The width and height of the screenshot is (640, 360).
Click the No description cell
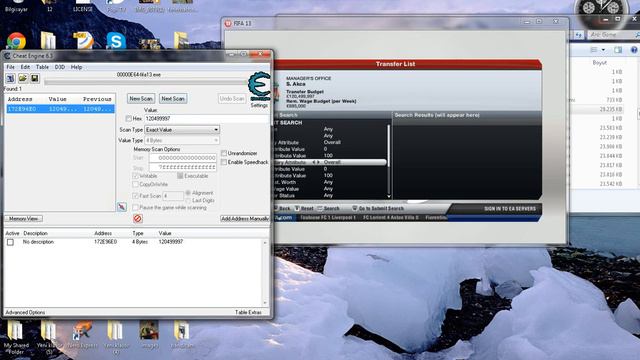tap(38, 242)
